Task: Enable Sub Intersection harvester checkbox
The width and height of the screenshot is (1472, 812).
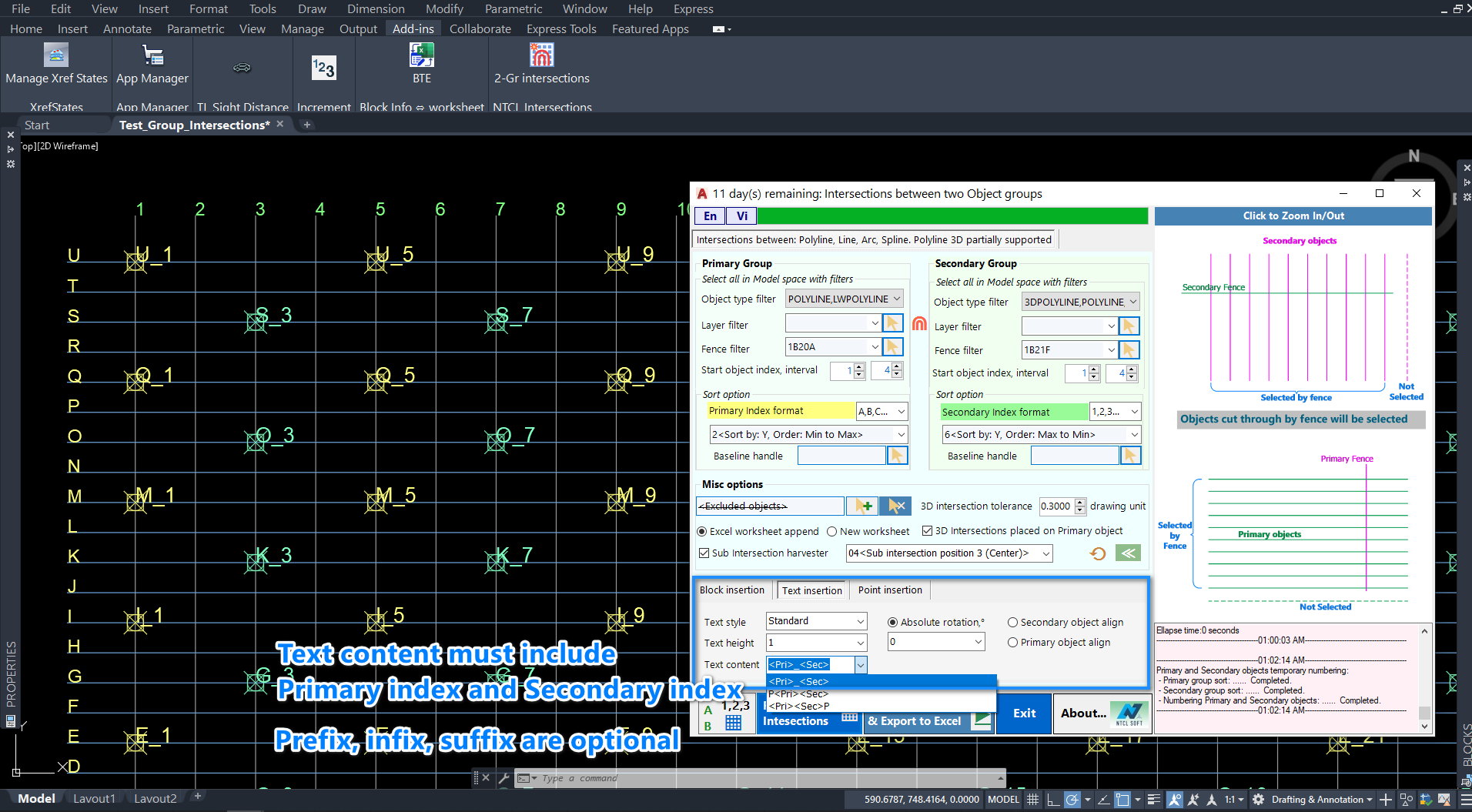Action: click(704, 553)
